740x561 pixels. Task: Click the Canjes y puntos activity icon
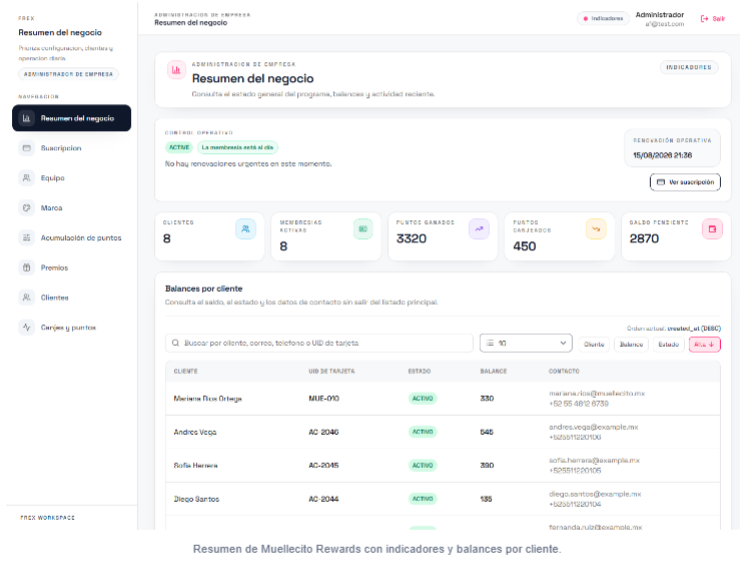(x=26, y=327)
